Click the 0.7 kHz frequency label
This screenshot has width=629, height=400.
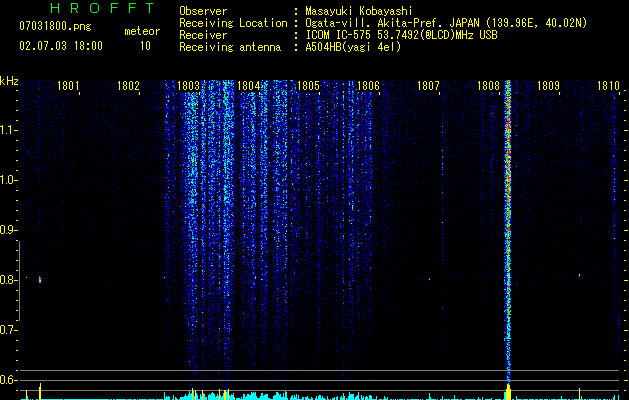[8, 330]
